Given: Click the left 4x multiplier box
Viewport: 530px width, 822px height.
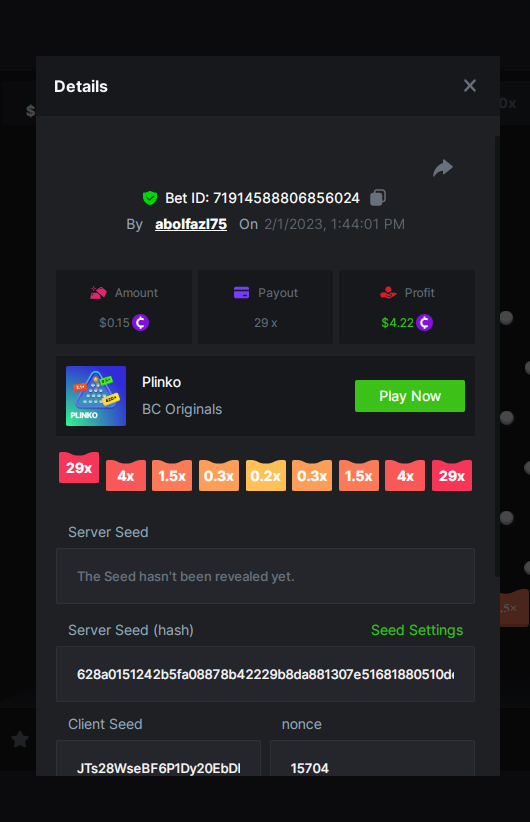Looking at the screenshot, I should coord(126,475).
